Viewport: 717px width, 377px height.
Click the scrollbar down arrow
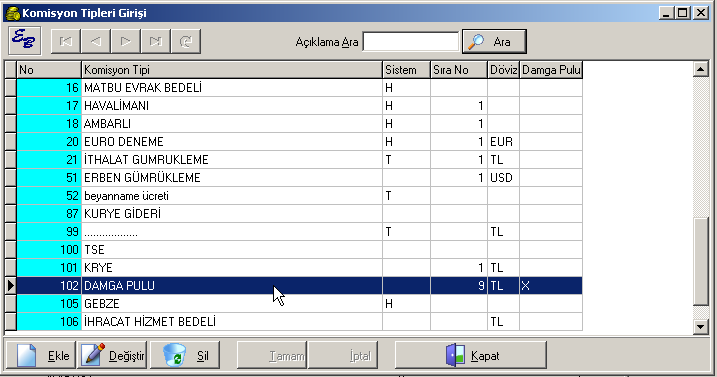pyautogui.click(x=701, y=326)
